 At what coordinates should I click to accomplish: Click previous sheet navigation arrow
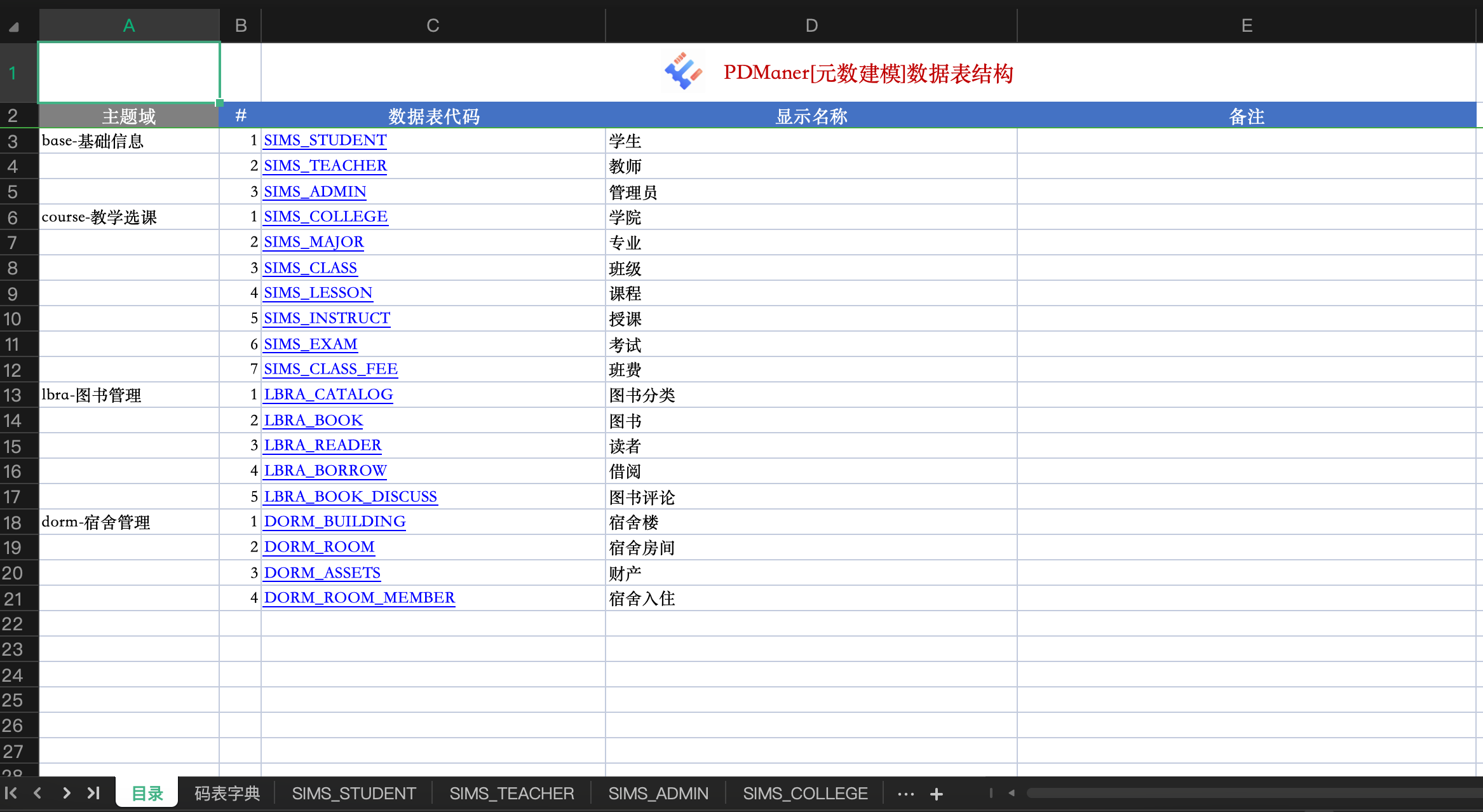(x=37, y=793)
